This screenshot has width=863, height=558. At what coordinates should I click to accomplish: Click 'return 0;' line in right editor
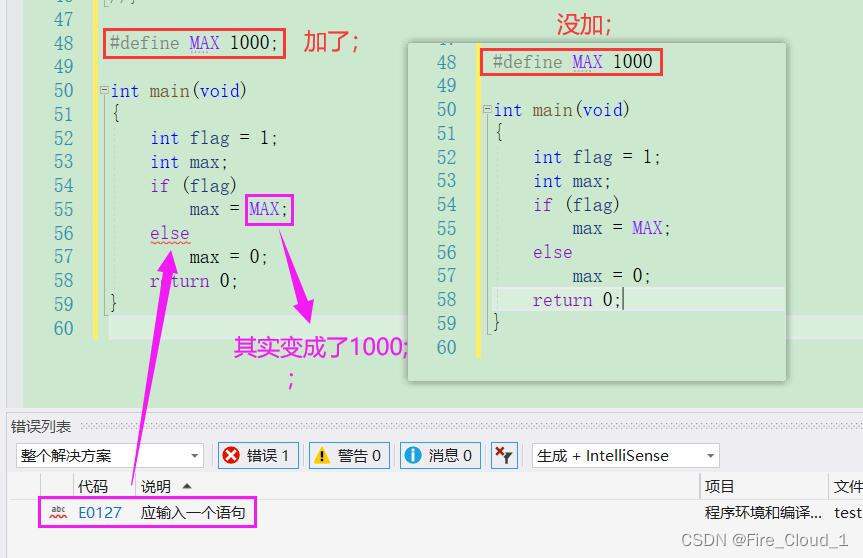[x=577, y=300]
